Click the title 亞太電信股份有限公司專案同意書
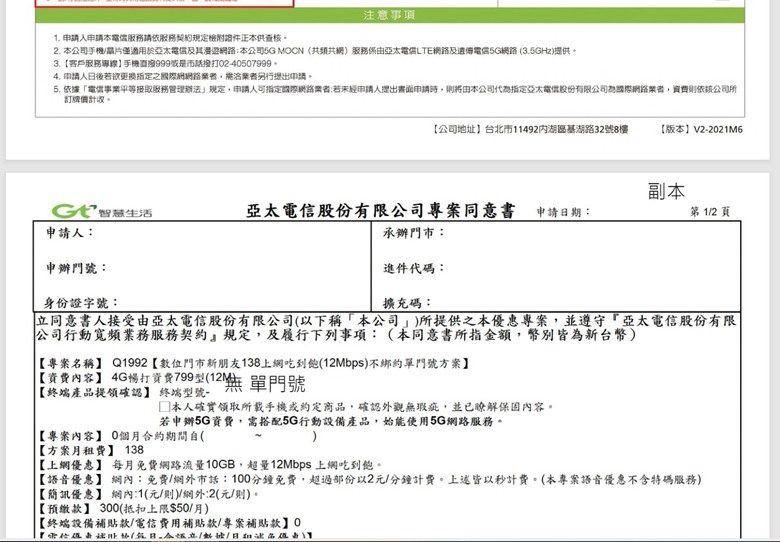The width and height of the screenshot is (780, 542). coord(381,211)
